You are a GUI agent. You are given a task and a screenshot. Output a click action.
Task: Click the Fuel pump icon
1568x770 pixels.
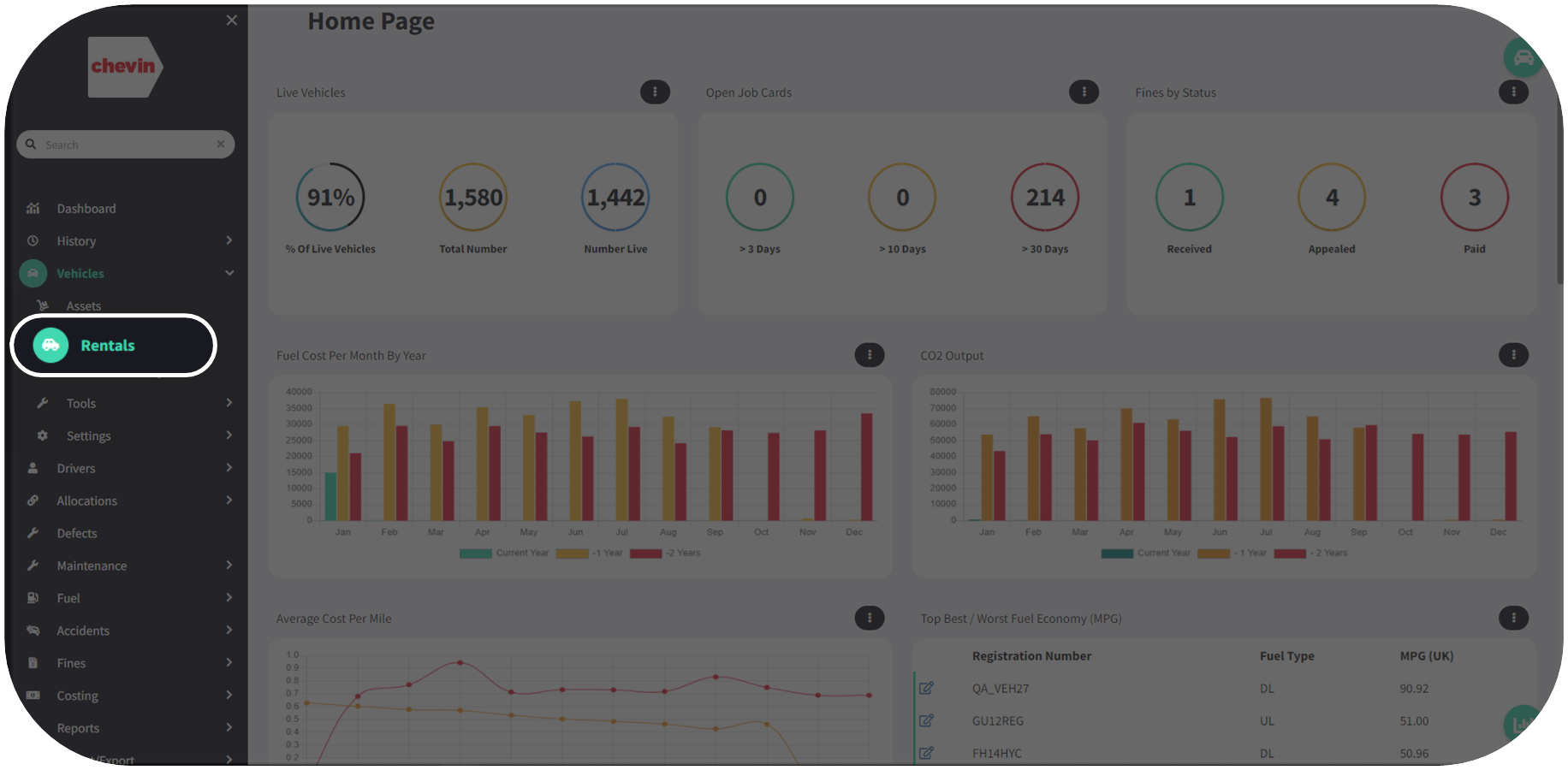(x=33, y=598)
